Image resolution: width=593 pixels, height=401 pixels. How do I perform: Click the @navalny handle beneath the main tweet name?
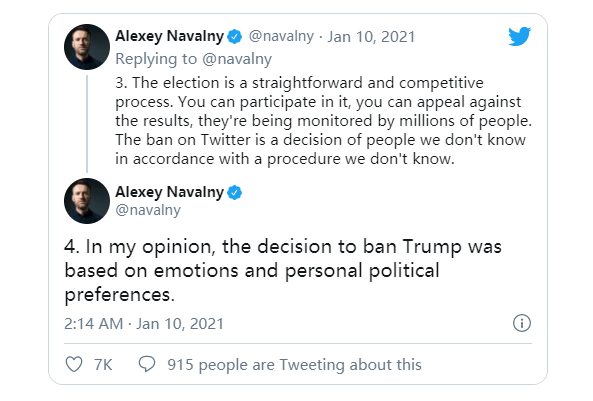(x=148, y=210)
